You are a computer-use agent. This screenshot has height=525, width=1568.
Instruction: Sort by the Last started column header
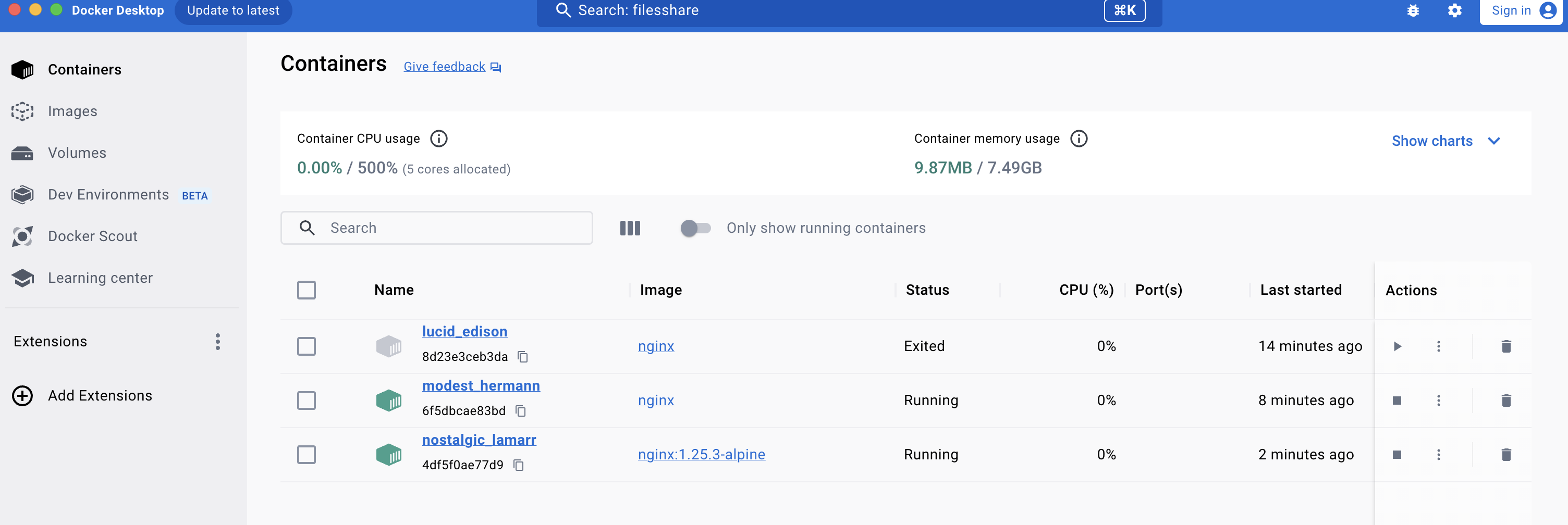tap(1301, 290)
